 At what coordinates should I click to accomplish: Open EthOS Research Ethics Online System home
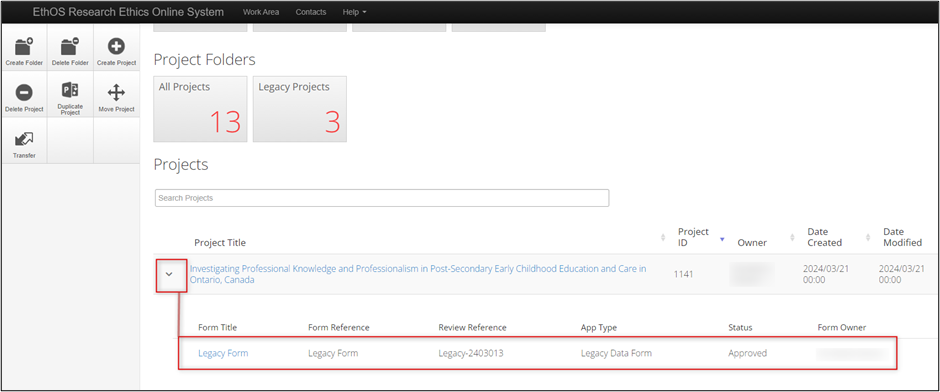(x=128, y=12)
